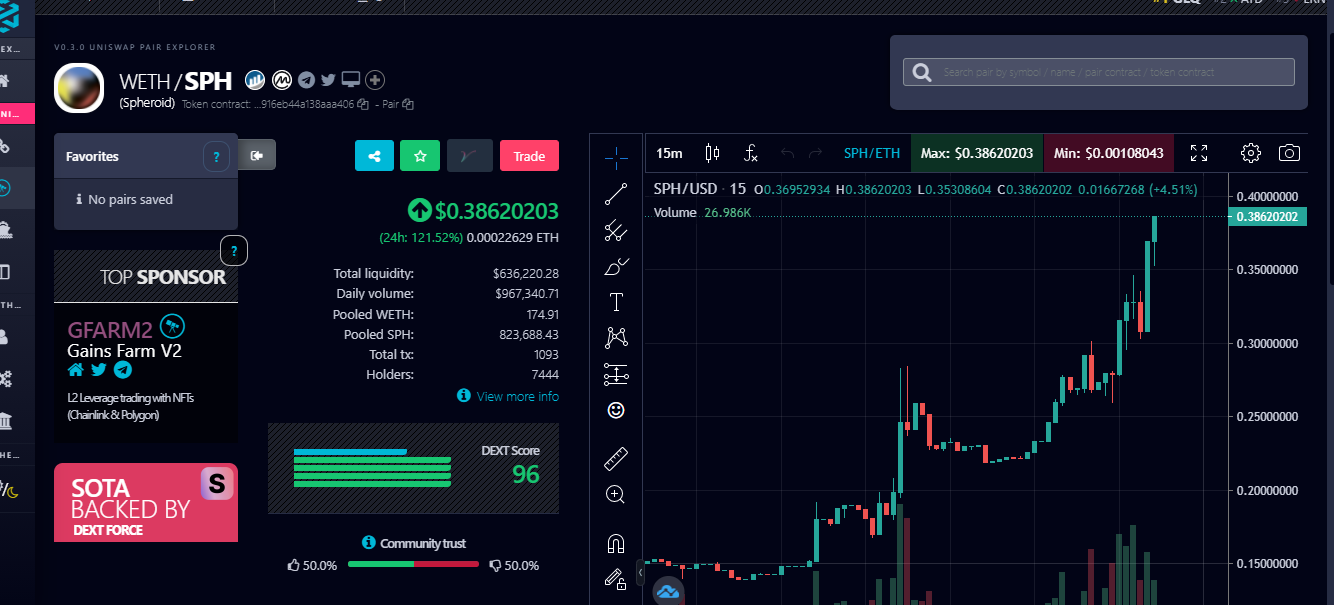Open the gears icon sidebar item
Screen dimensions: 1334x605
pos(6,378)
